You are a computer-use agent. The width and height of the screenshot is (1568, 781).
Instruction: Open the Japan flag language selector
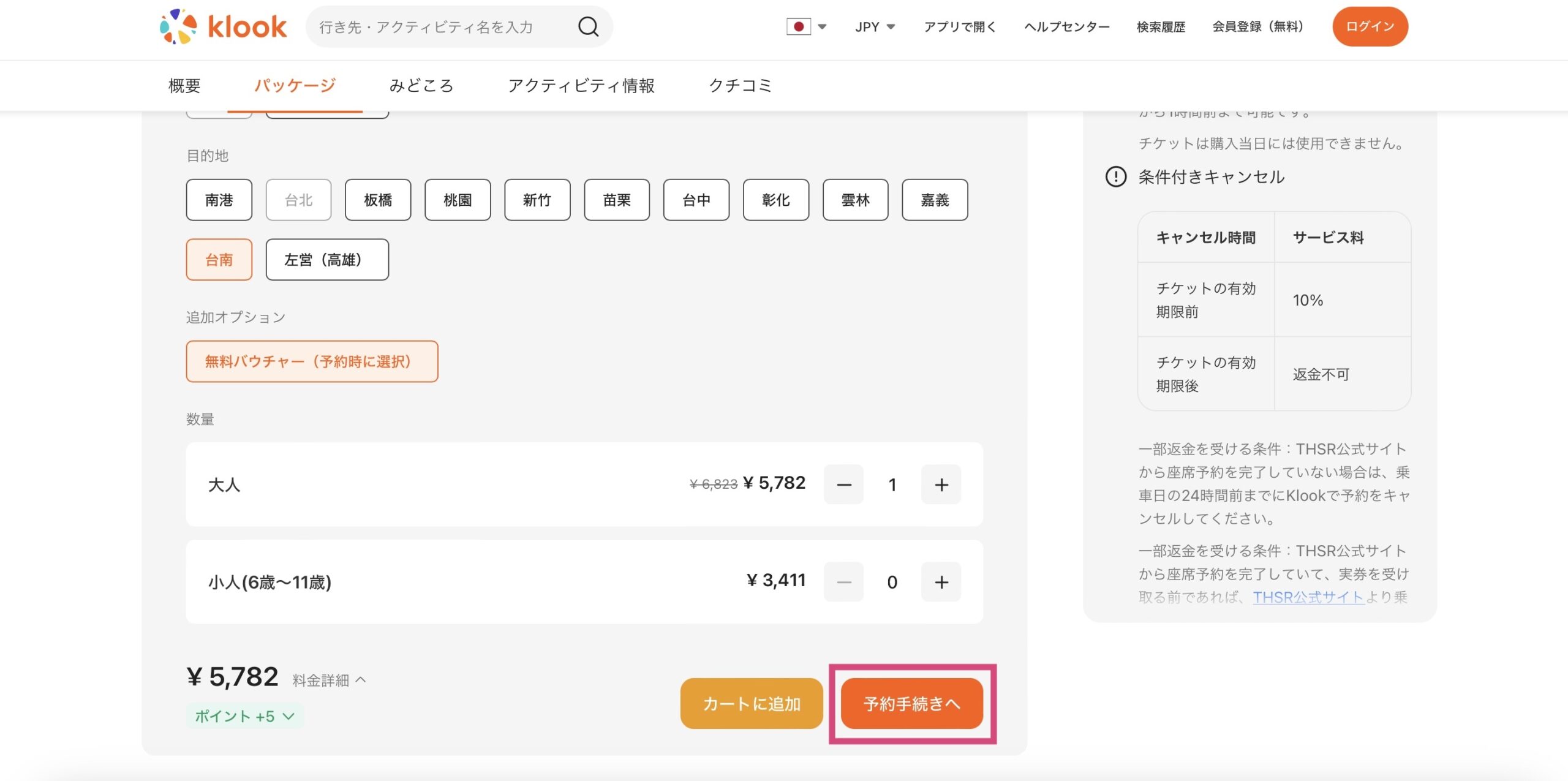coord(807,26)
